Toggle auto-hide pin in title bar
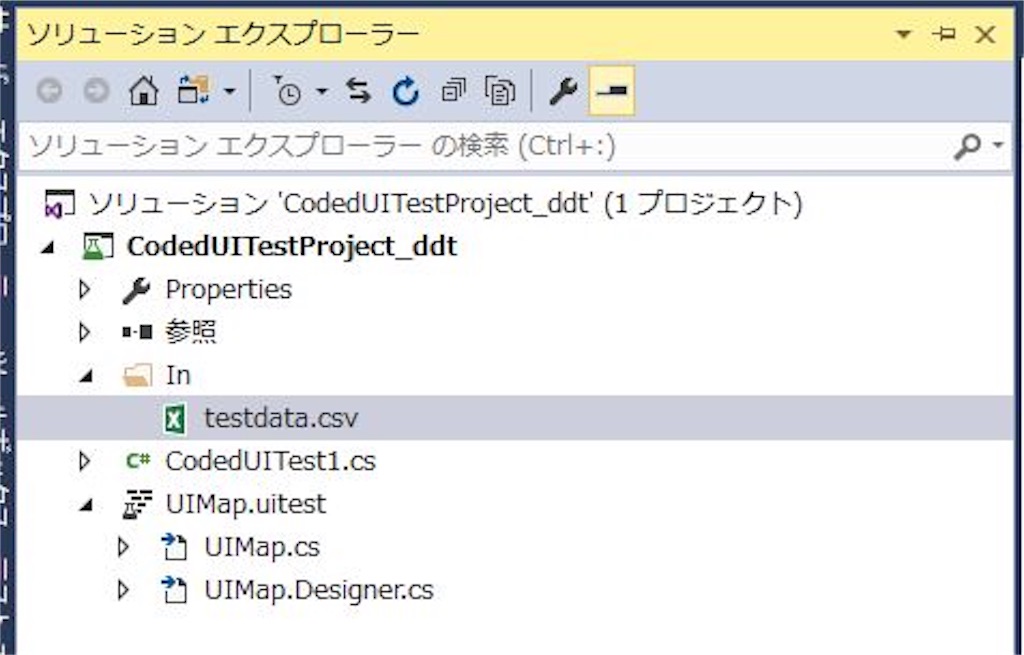Image resolution: width=1024 pixels, height=655 pixels. tap(944, 33)
